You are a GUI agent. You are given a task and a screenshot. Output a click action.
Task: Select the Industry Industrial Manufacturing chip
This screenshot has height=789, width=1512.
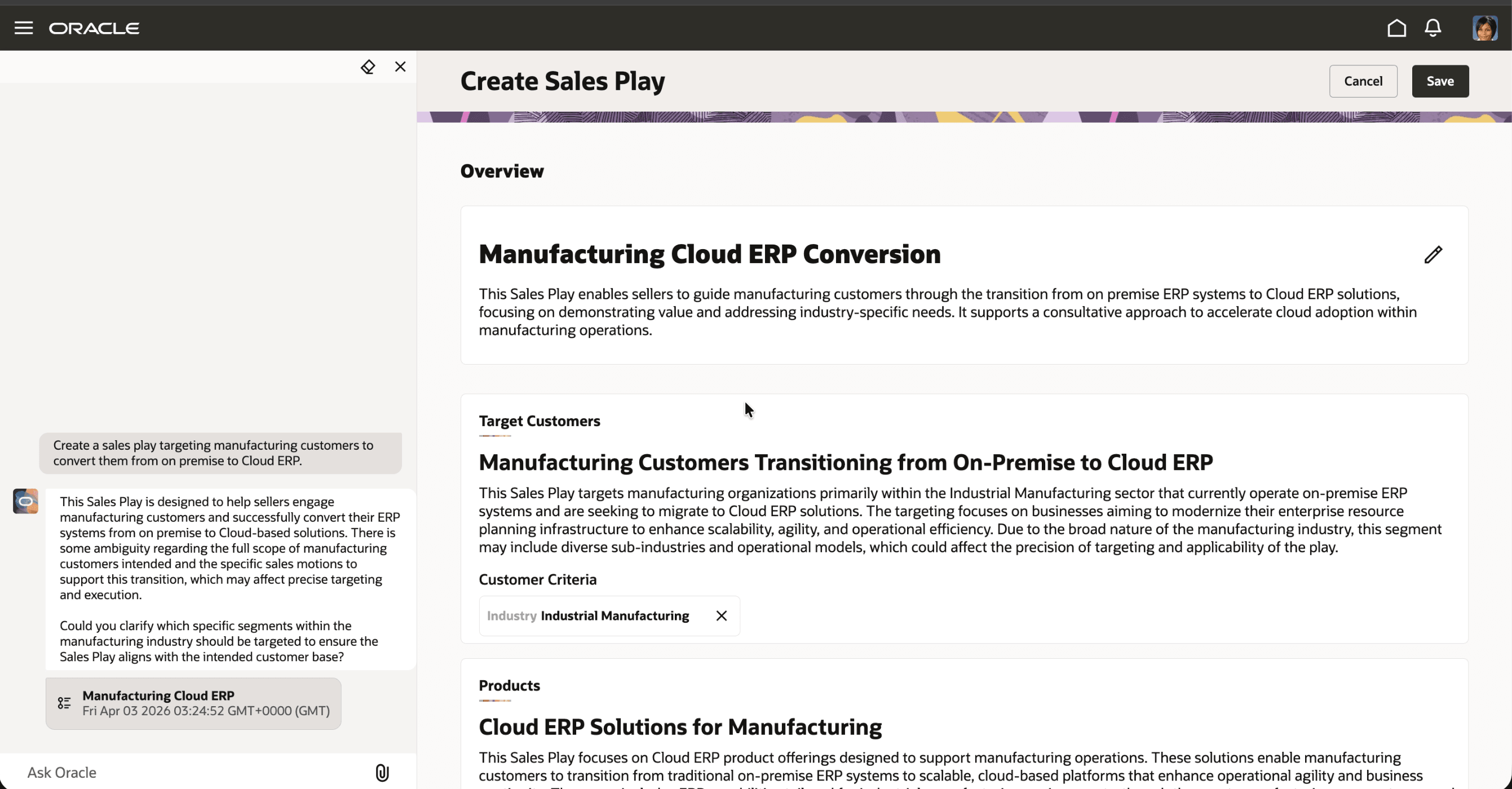tap(609, 615)
